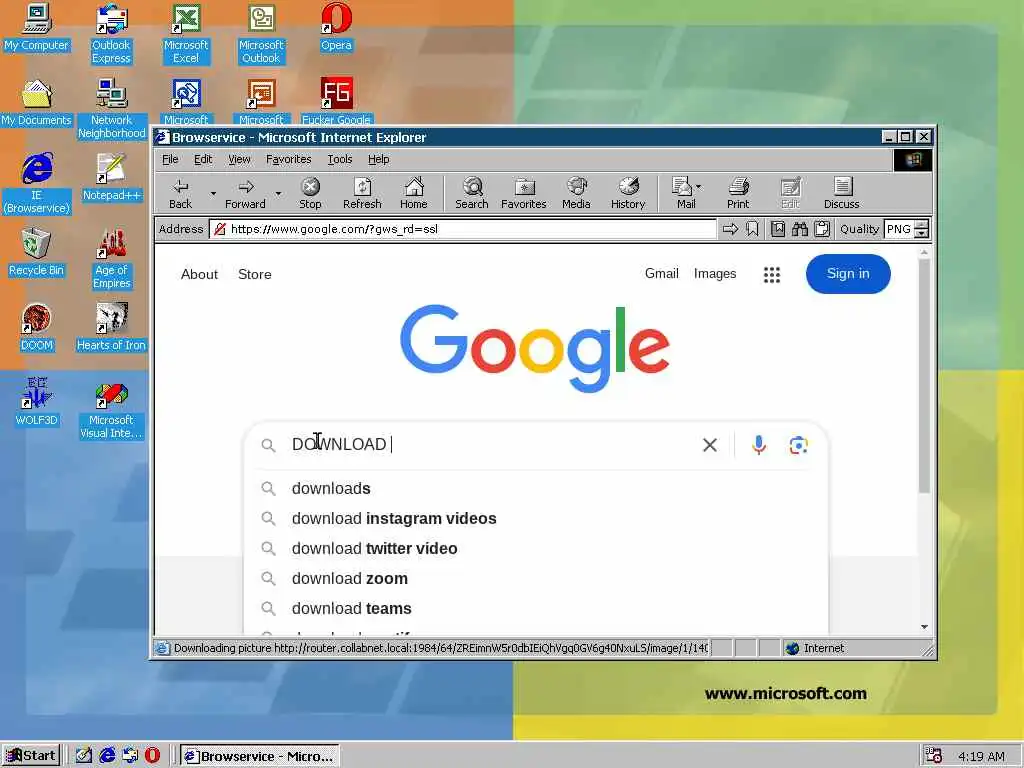The width and height of the screenshot is (1024, 768).
Task: Select the Age of Empires desktop icon
Action: click(111, 259)
